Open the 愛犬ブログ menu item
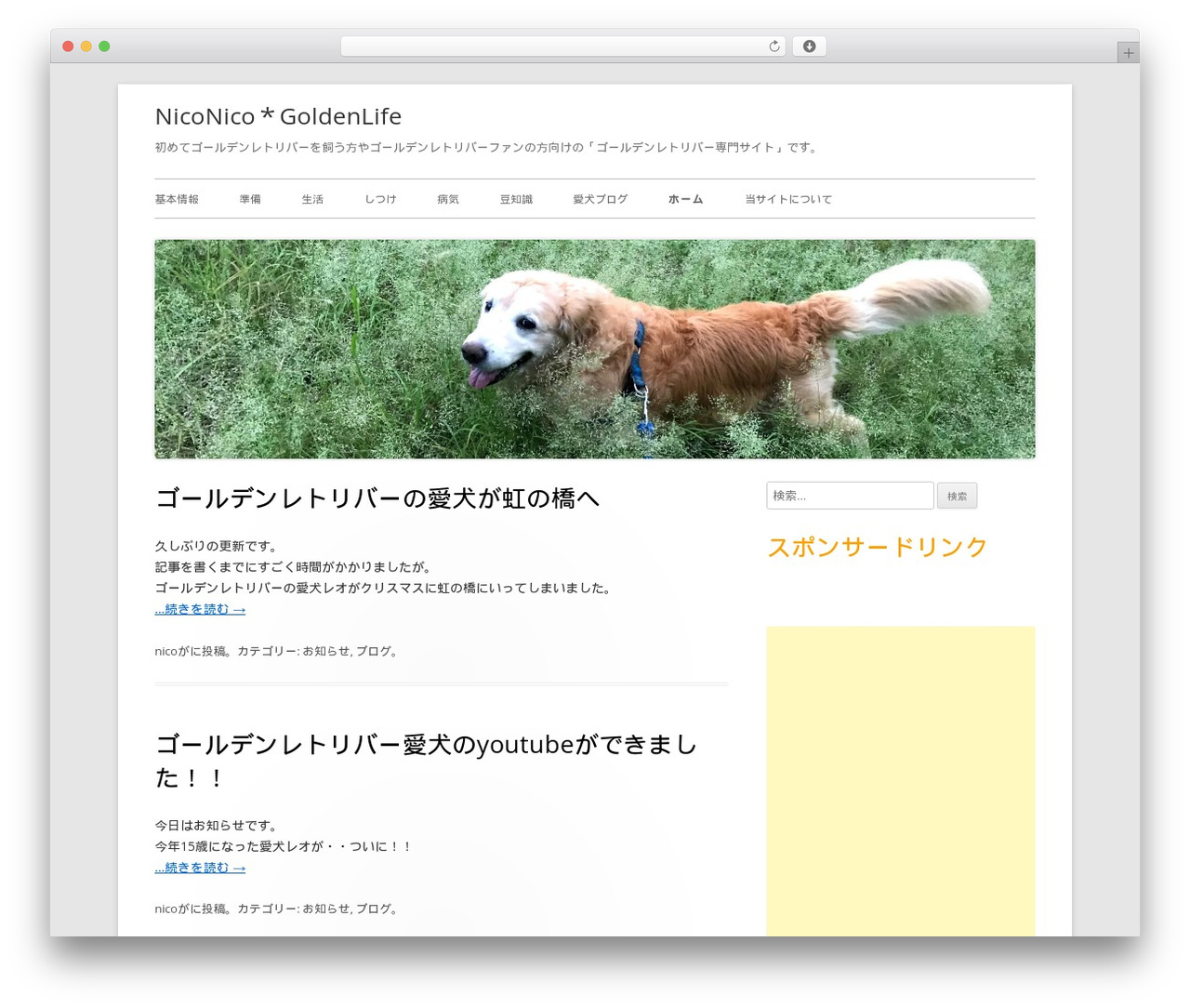Image resolution: width=1190 pixels, height=1008 pixels. (x=601, y=199)
